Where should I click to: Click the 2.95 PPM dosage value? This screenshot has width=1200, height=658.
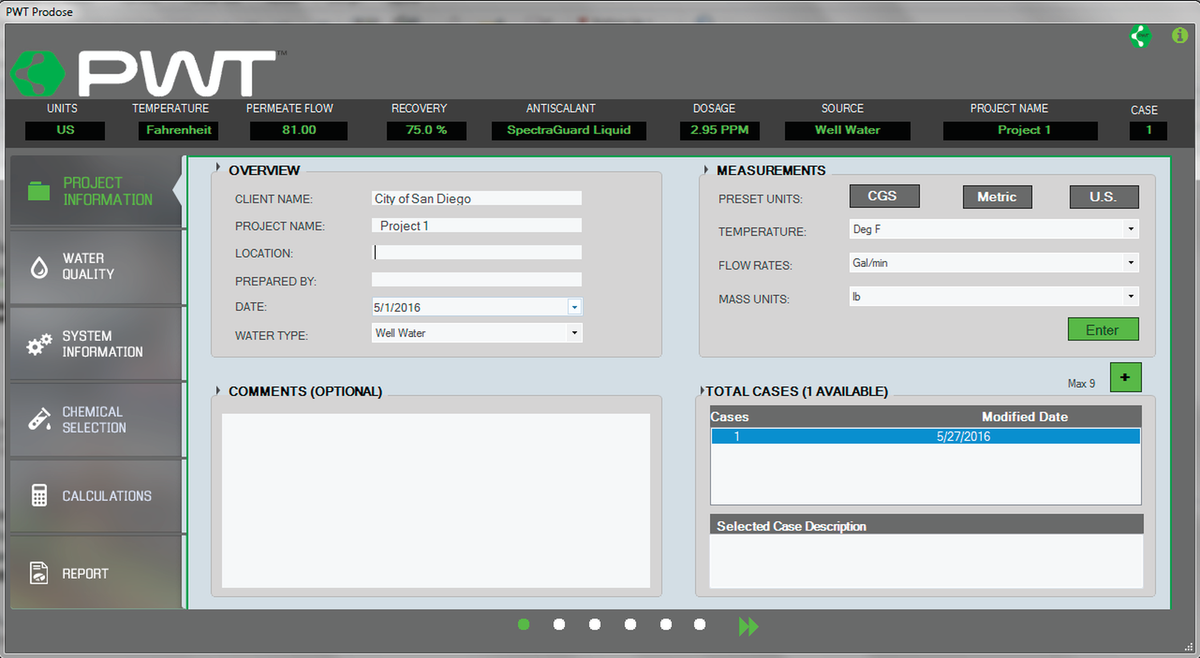click(x=720, y=130)
